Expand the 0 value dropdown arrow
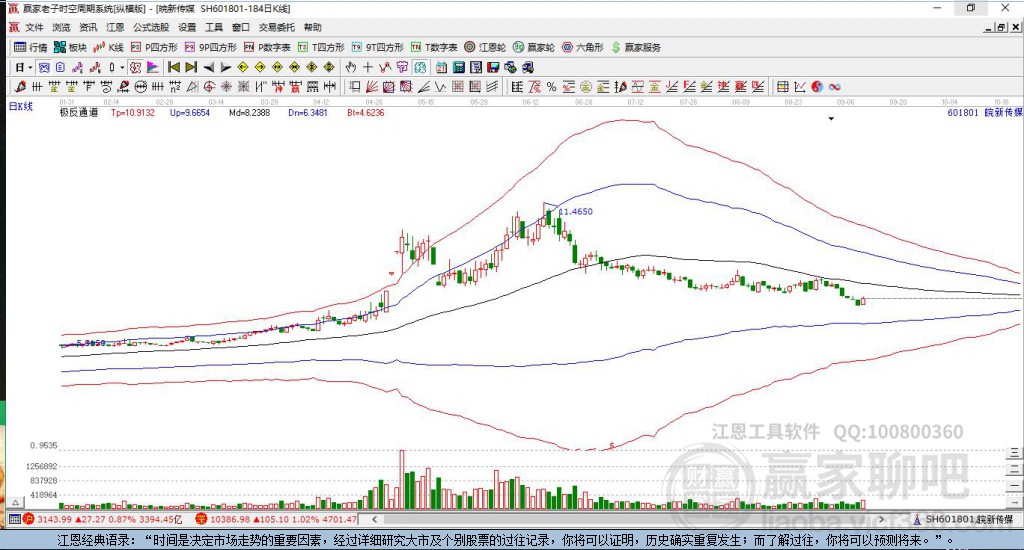 [121, 67]
